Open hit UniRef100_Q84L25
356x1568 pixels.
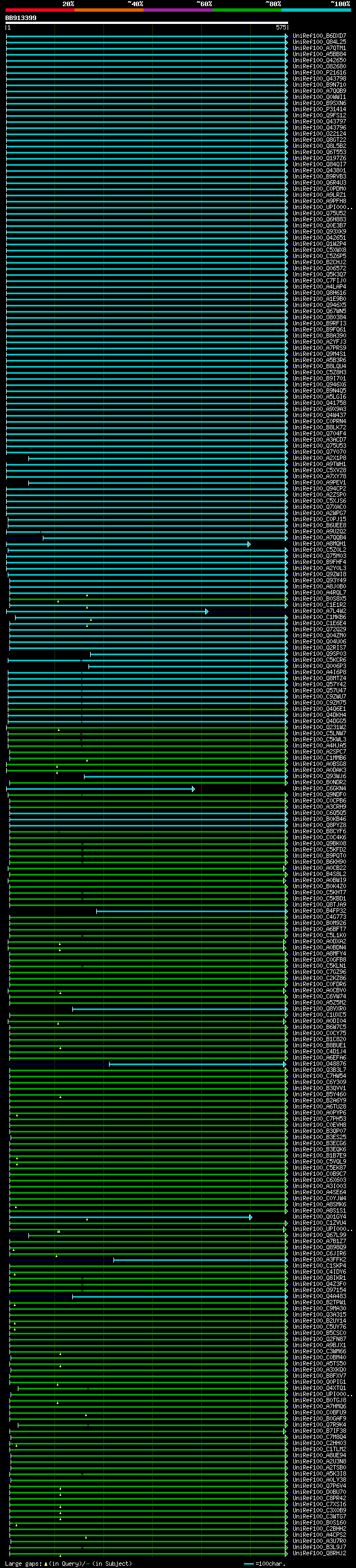click(319, 42)
